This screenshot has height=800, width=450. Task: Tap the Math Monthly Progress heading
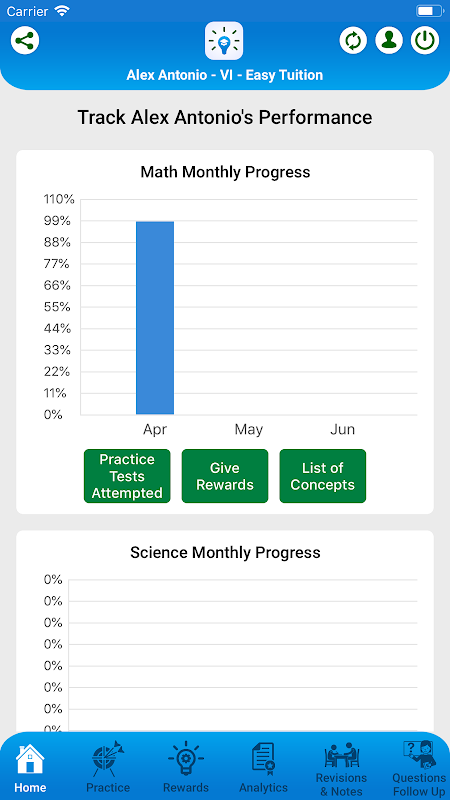(x=225, y=172)
